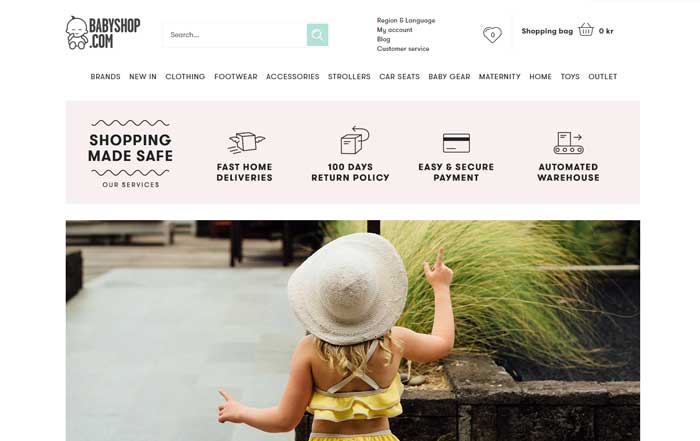The width and height of the screenshot is (700, 441).
Task: Visit the Blog link
Action: [x=383, y=39]
